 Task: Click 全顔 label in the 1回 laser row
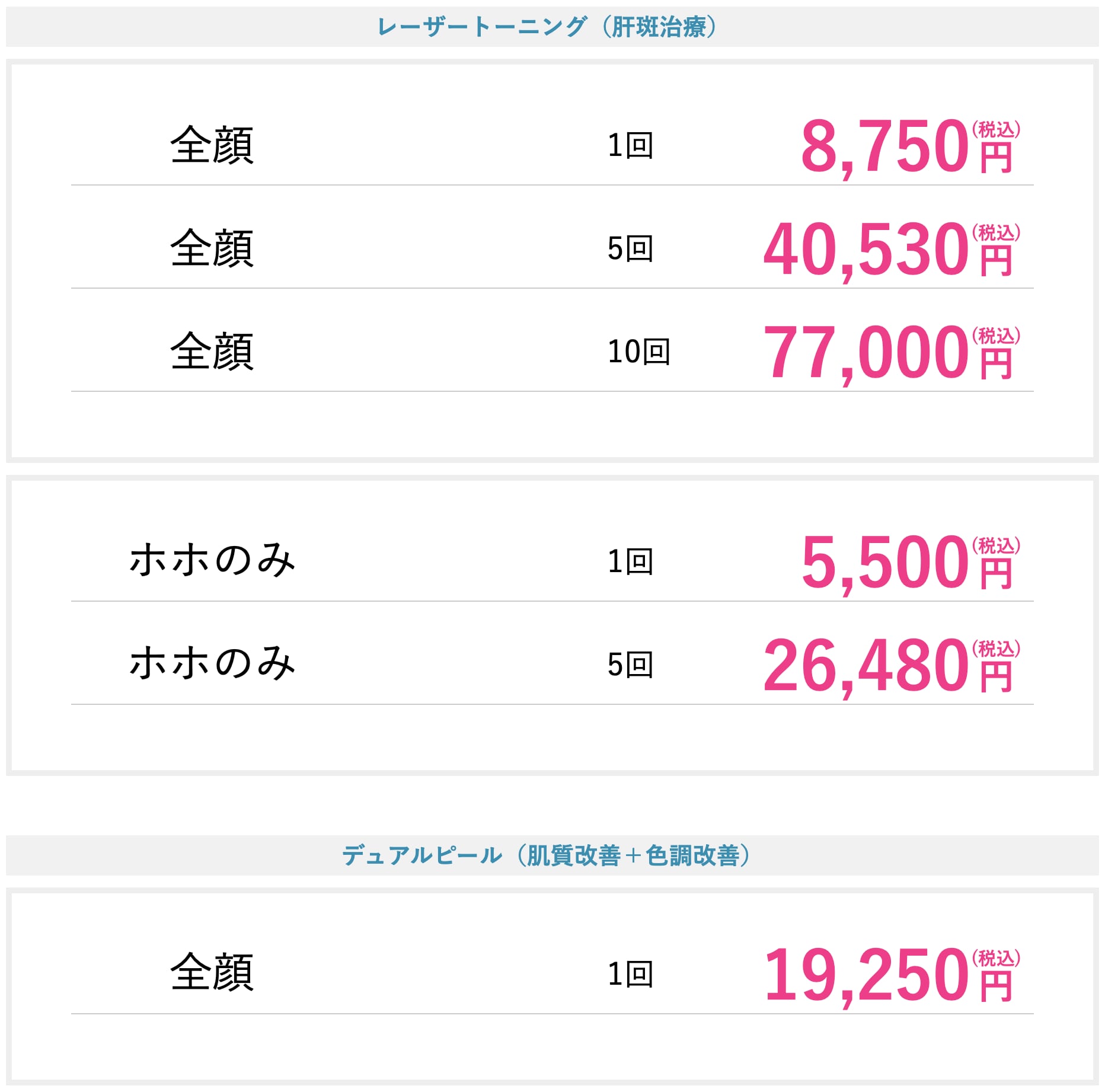[212, 145]
